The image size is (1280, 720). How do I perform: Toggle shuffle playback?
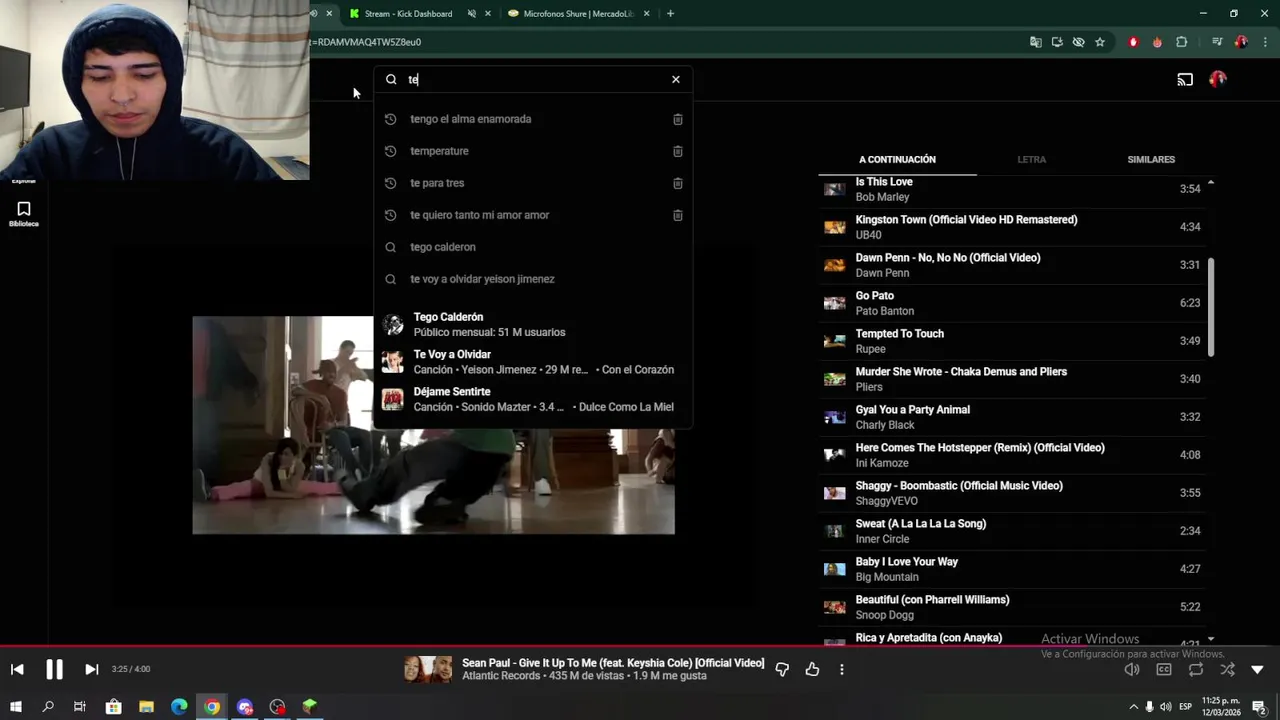(x=1227, y=669)
